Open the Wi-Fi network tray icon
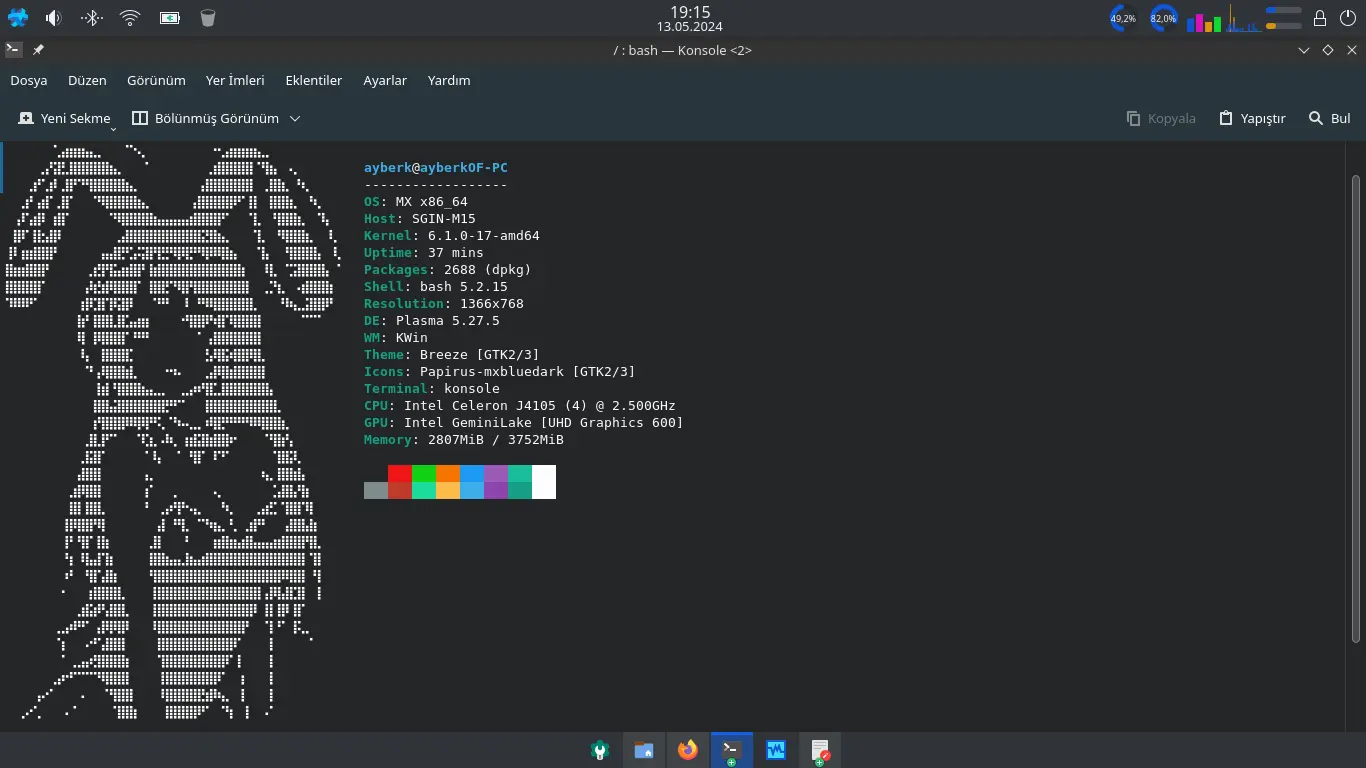 click(130, 18)
